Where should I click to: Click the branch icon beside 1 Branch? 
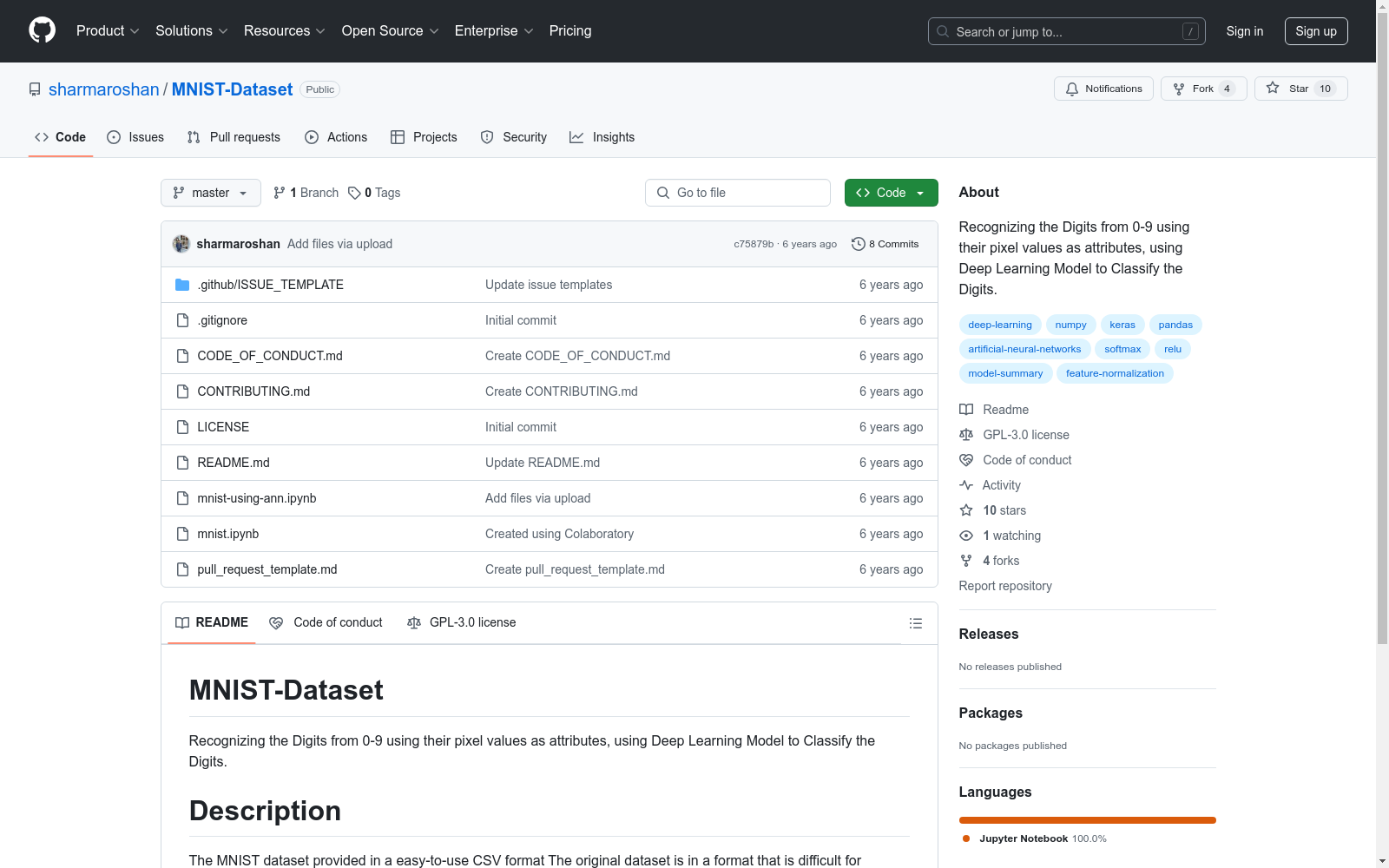click(280, 193)
